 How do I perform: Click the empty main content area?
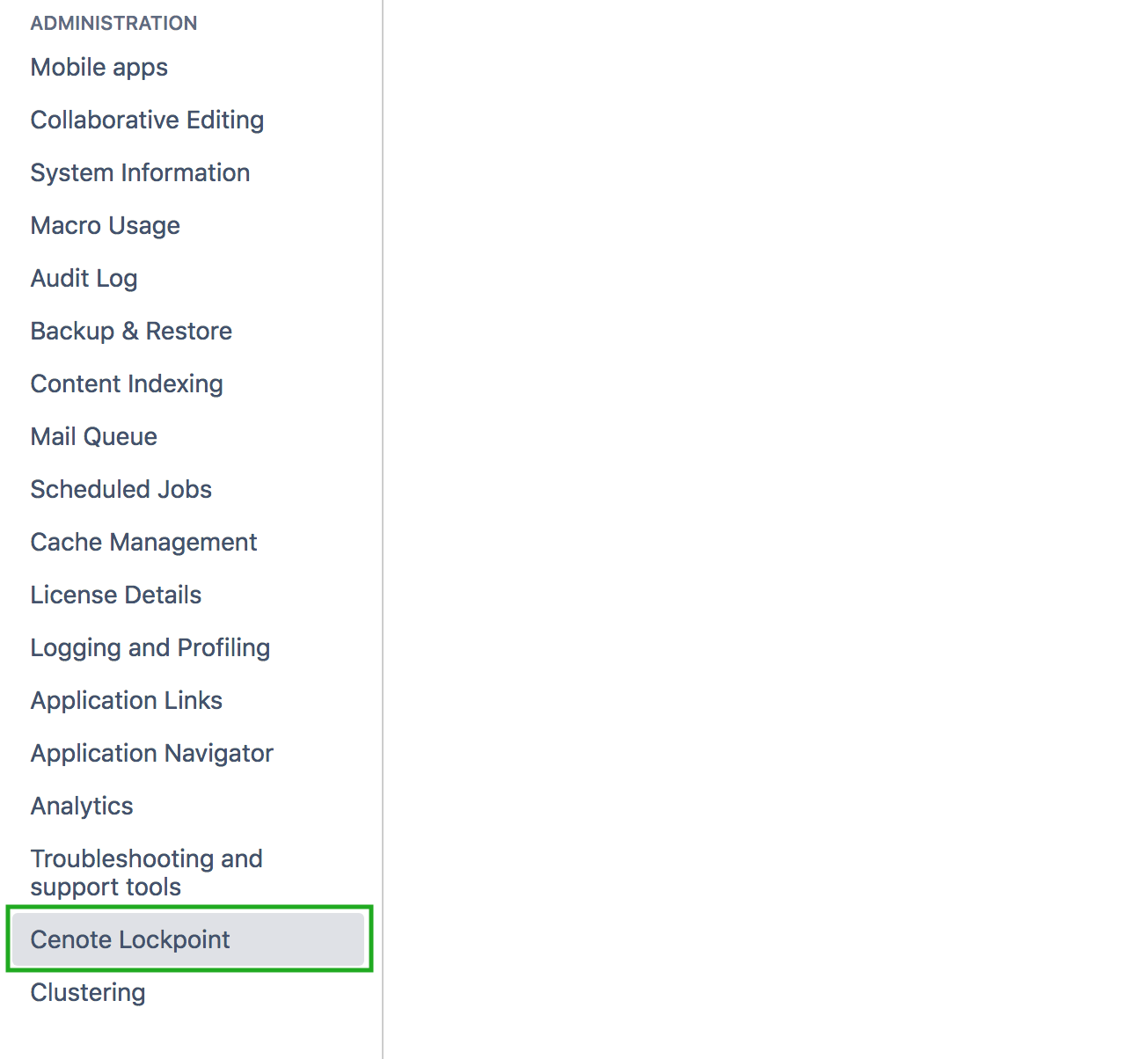pyautogui.click(x=765, y=528)
